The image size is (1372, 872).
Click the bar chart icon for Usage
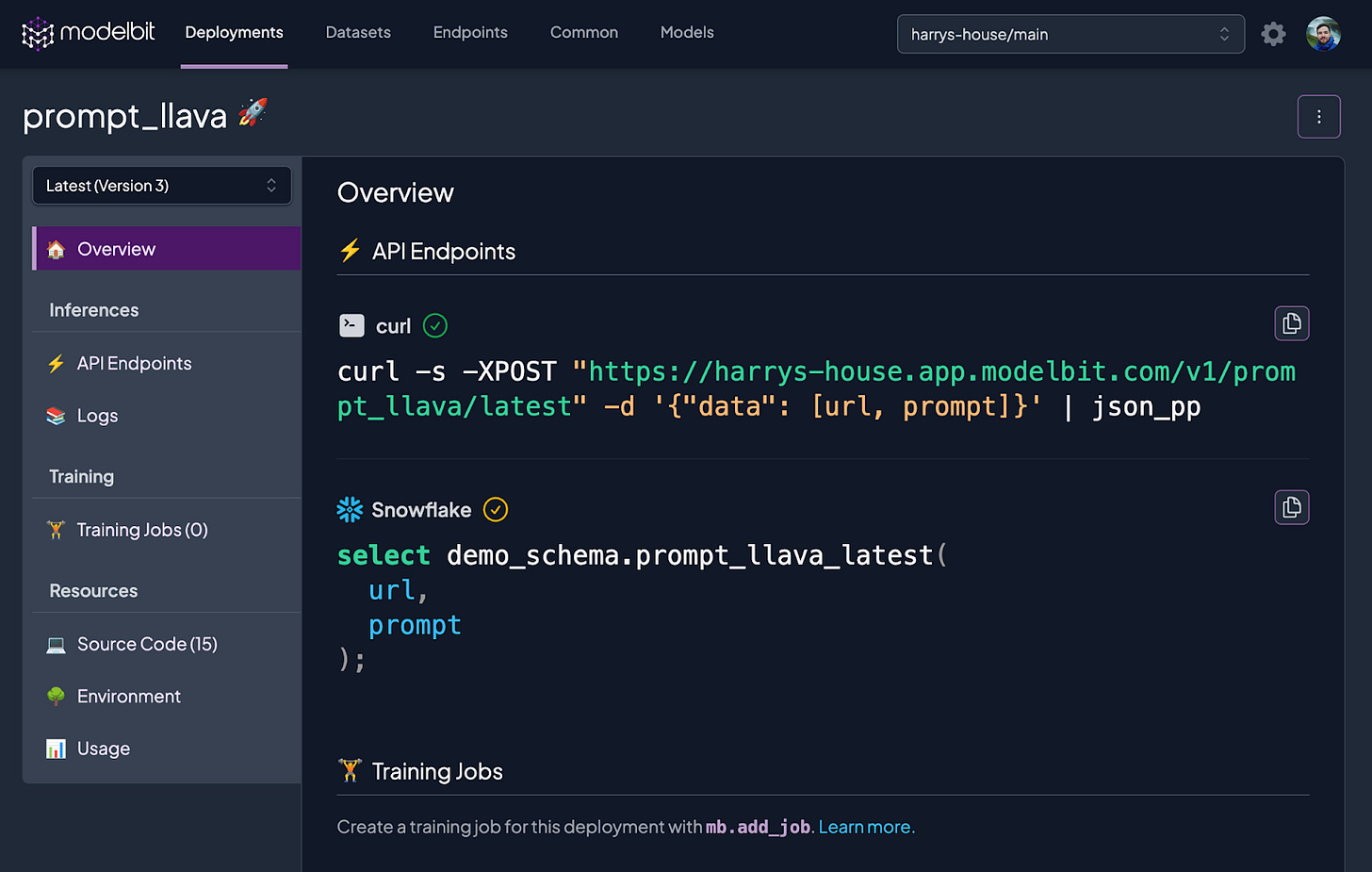click(57, 749)
